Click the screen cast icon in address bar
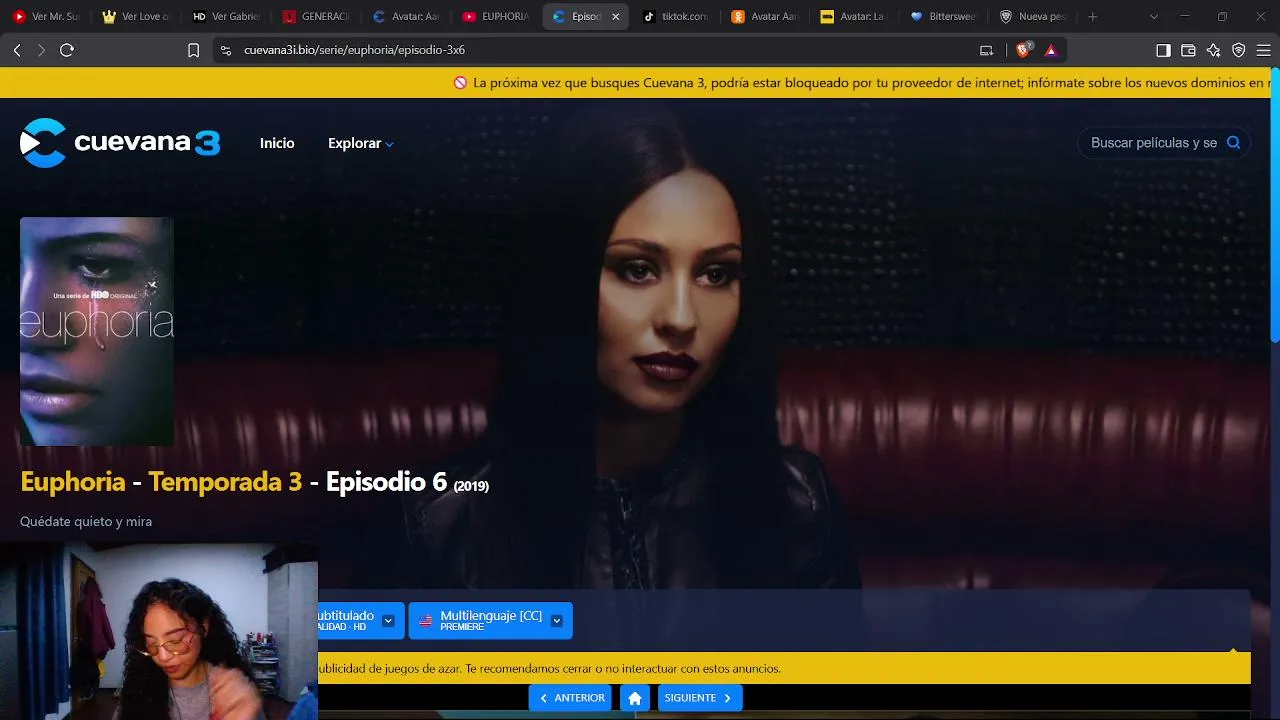Screen dimensions: 1280x720 pyautogui.click(x=987, y=50)
